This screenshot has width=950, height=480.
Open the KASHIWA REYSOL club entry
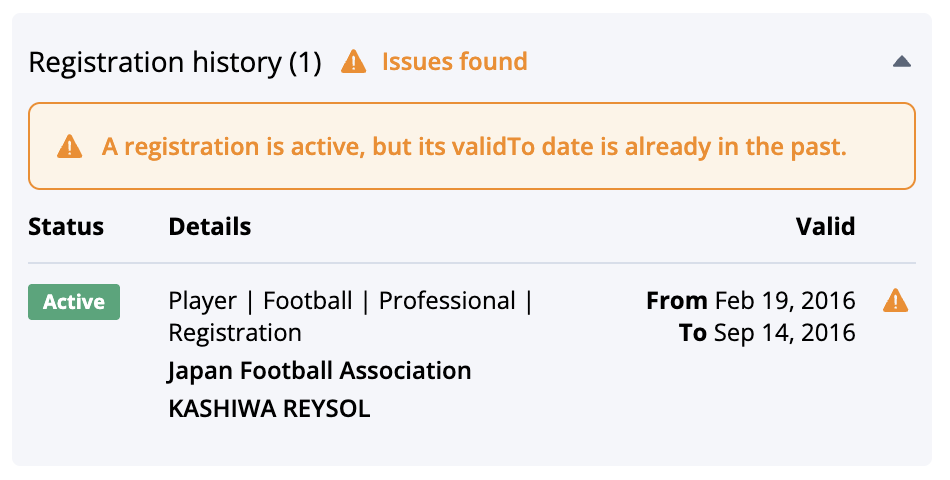pyautogui.click(x=269, y=408)
